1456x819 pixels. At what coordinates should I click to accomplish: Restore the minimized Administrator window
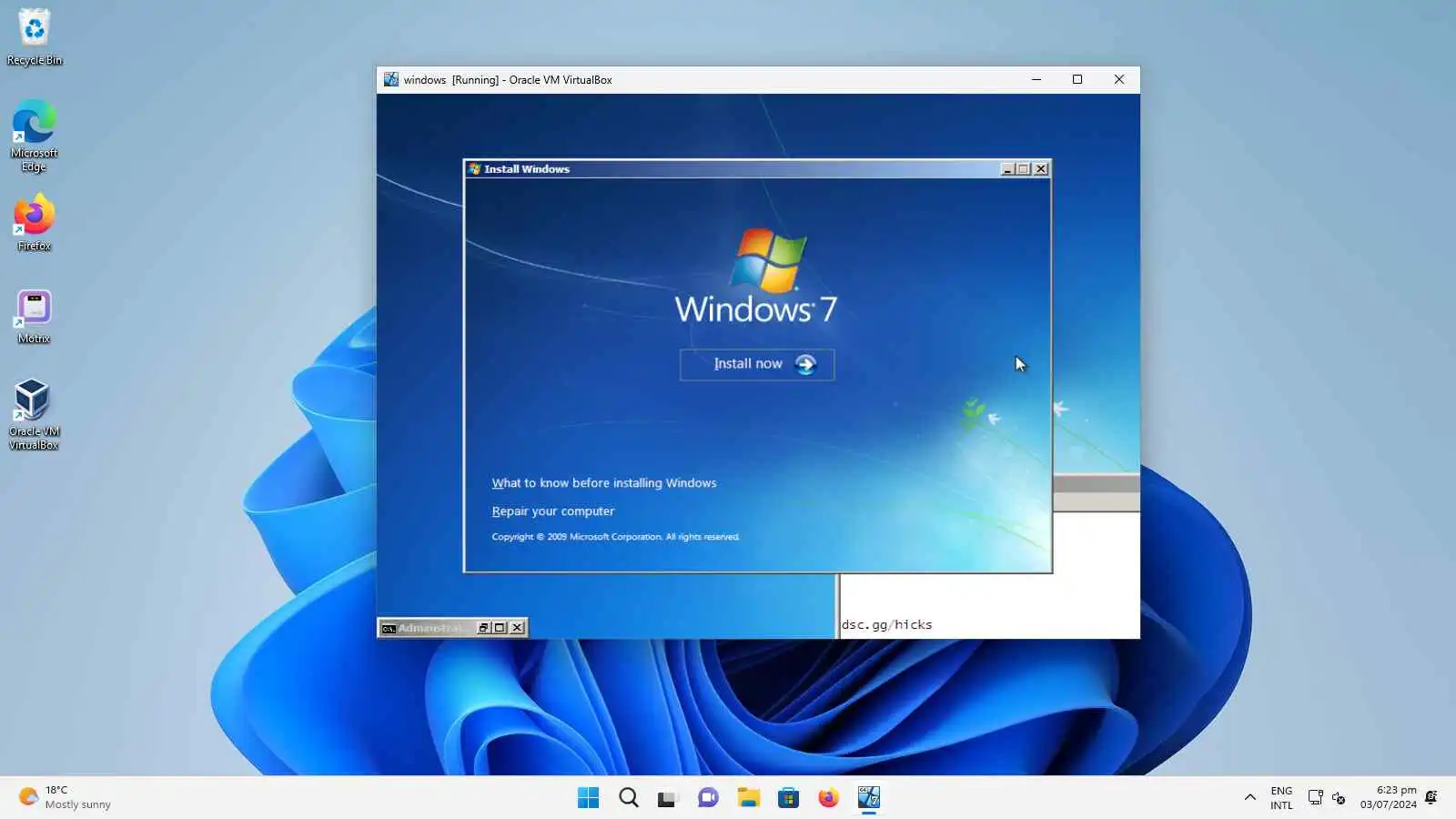click(483, 628)
